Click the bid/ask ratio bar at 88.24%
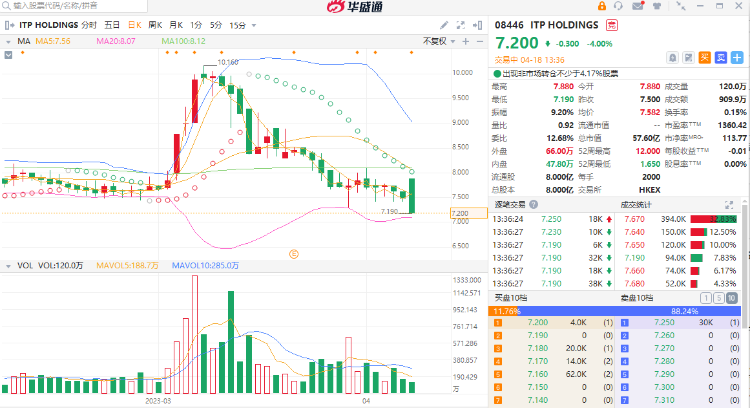750x408 pixels. 631,311
